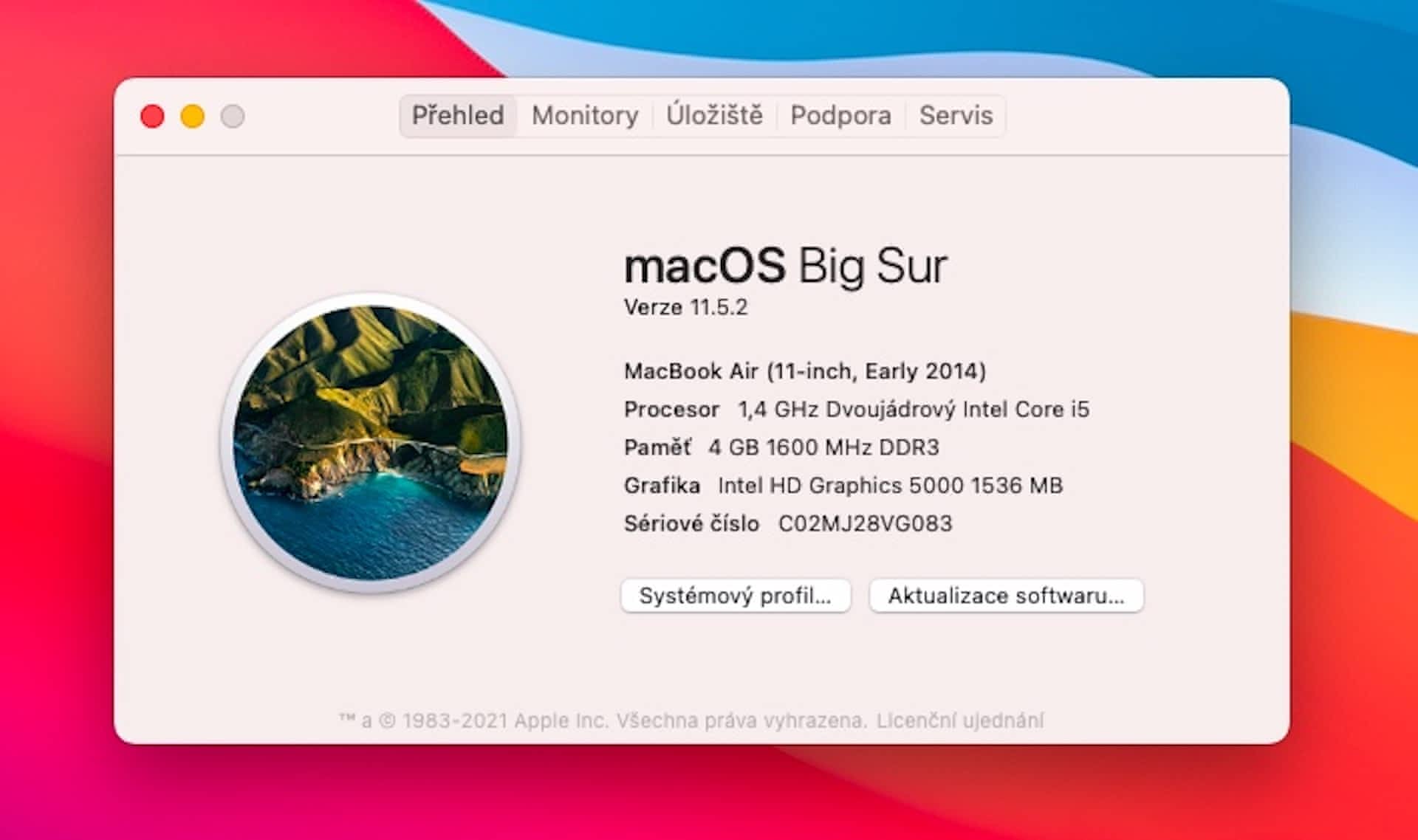Close the window with the red button
This screenshot has height=840, width=1418.
click(152, 117)
